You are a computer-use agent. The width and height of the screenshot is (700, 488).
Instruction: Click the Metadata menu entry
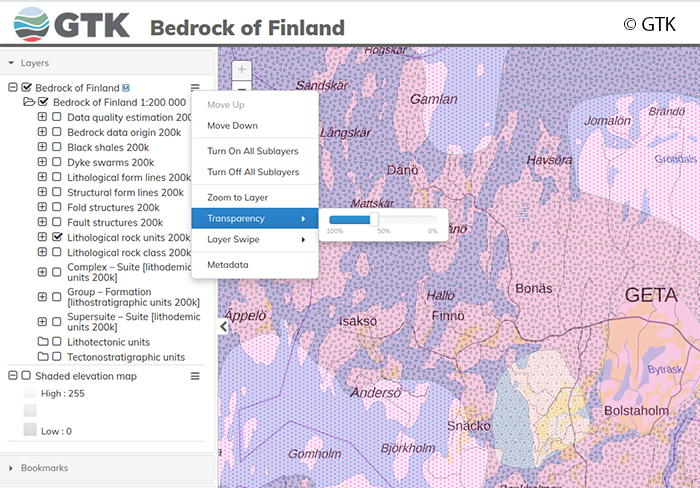(x=227, y=265)
